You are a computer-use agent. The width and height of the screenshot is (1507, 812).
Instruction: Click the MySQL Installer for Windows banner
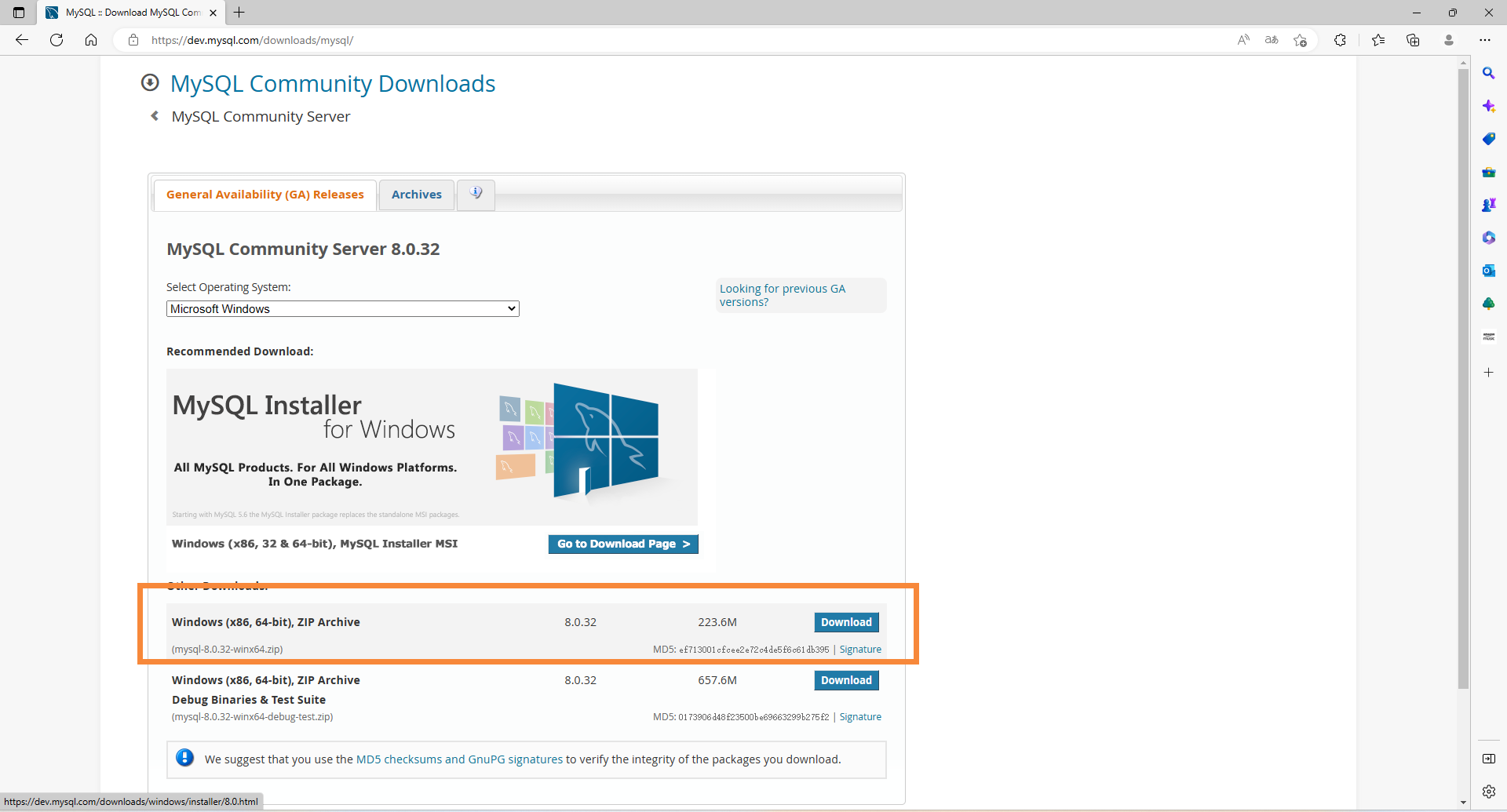(432, 446)
